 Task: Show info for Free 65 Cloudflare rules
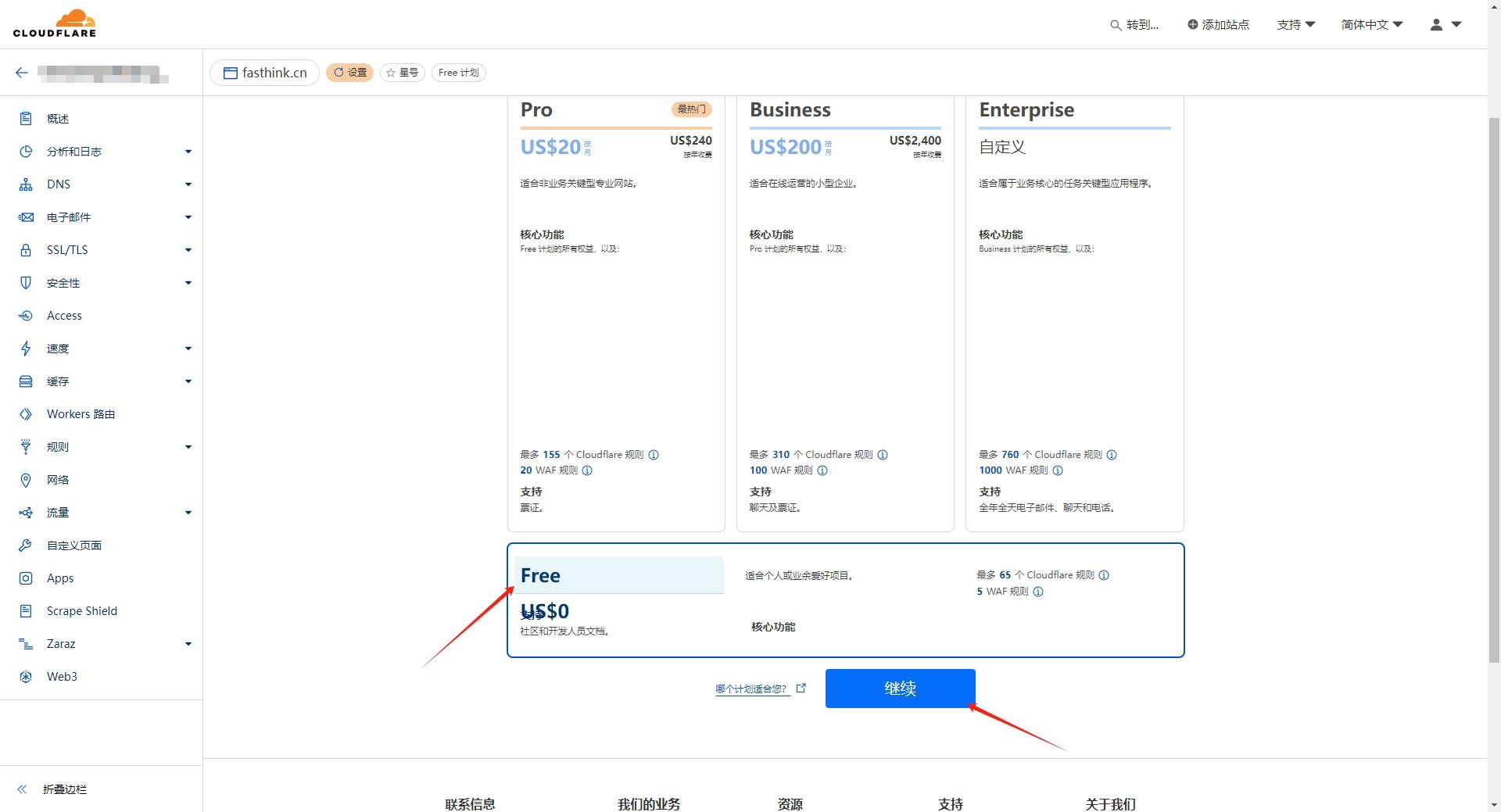click(1104, 575)
